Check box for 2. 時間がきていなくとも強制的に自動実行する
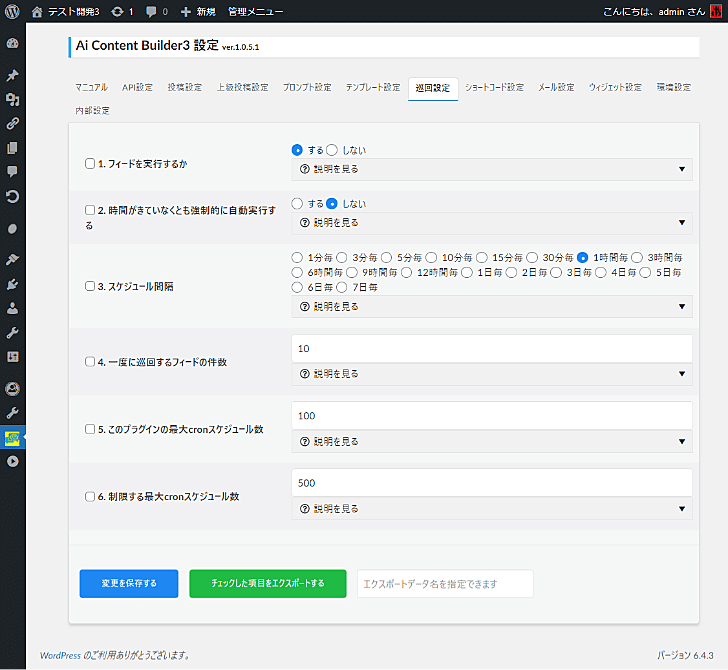Viewport: 728px width, 670px height. tap(90, 210)
